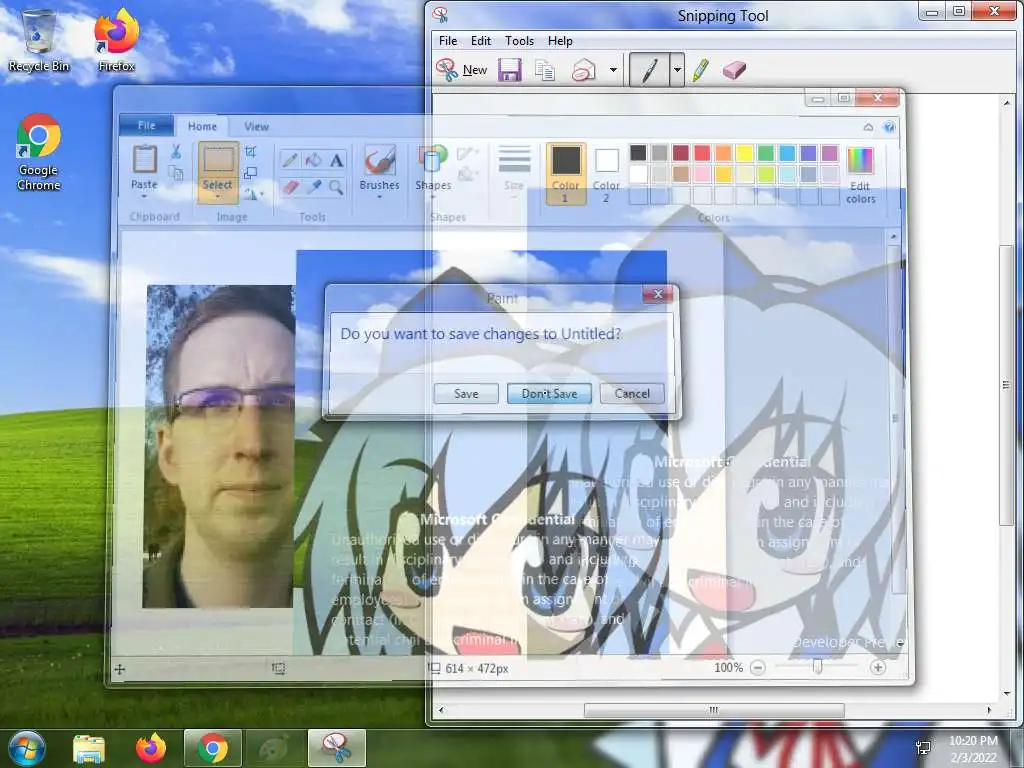Click Paint Help question mark icon

pyautogui.click(x=889, y=127)
